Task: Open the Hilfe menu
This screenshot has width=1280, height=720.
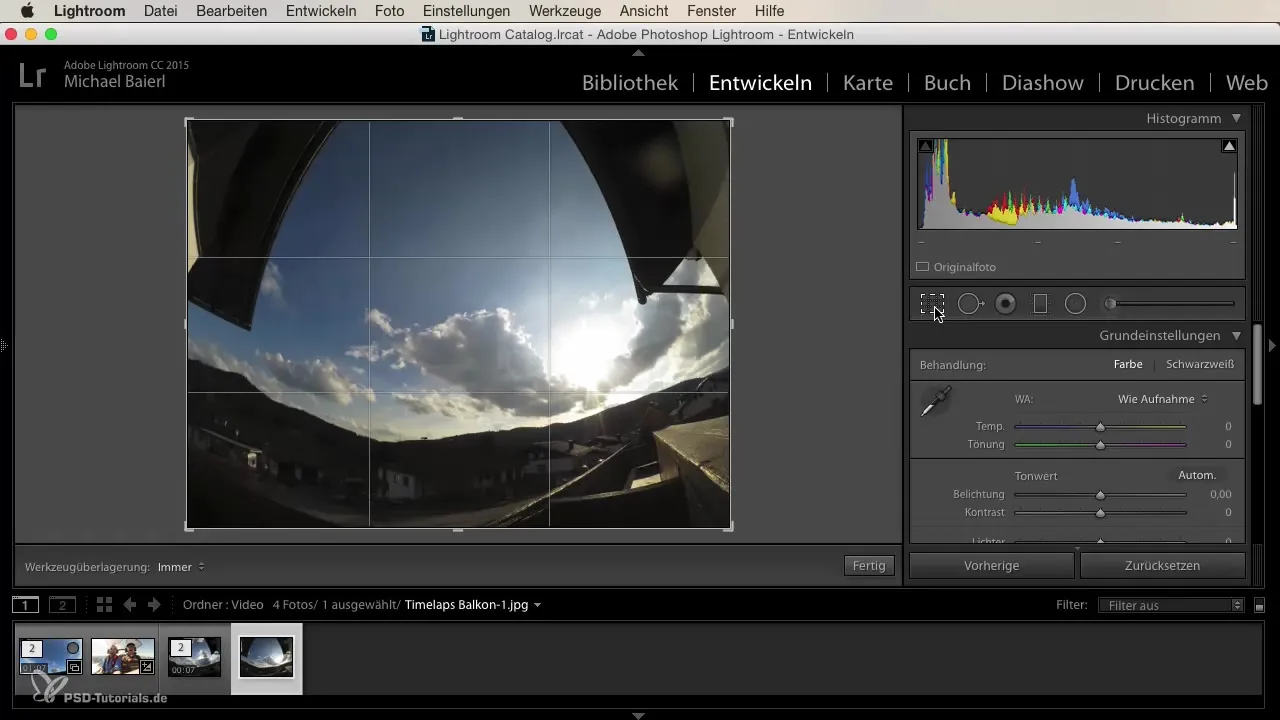Action: click(x=769, y=11)
